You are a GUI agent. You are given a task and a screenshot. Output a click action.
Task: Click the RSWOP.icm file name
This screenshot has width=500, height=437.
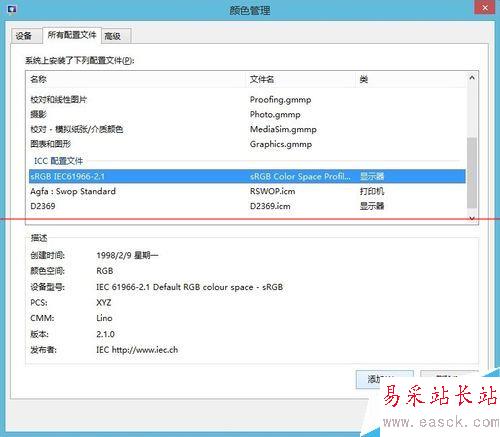[x=272, y=191]
